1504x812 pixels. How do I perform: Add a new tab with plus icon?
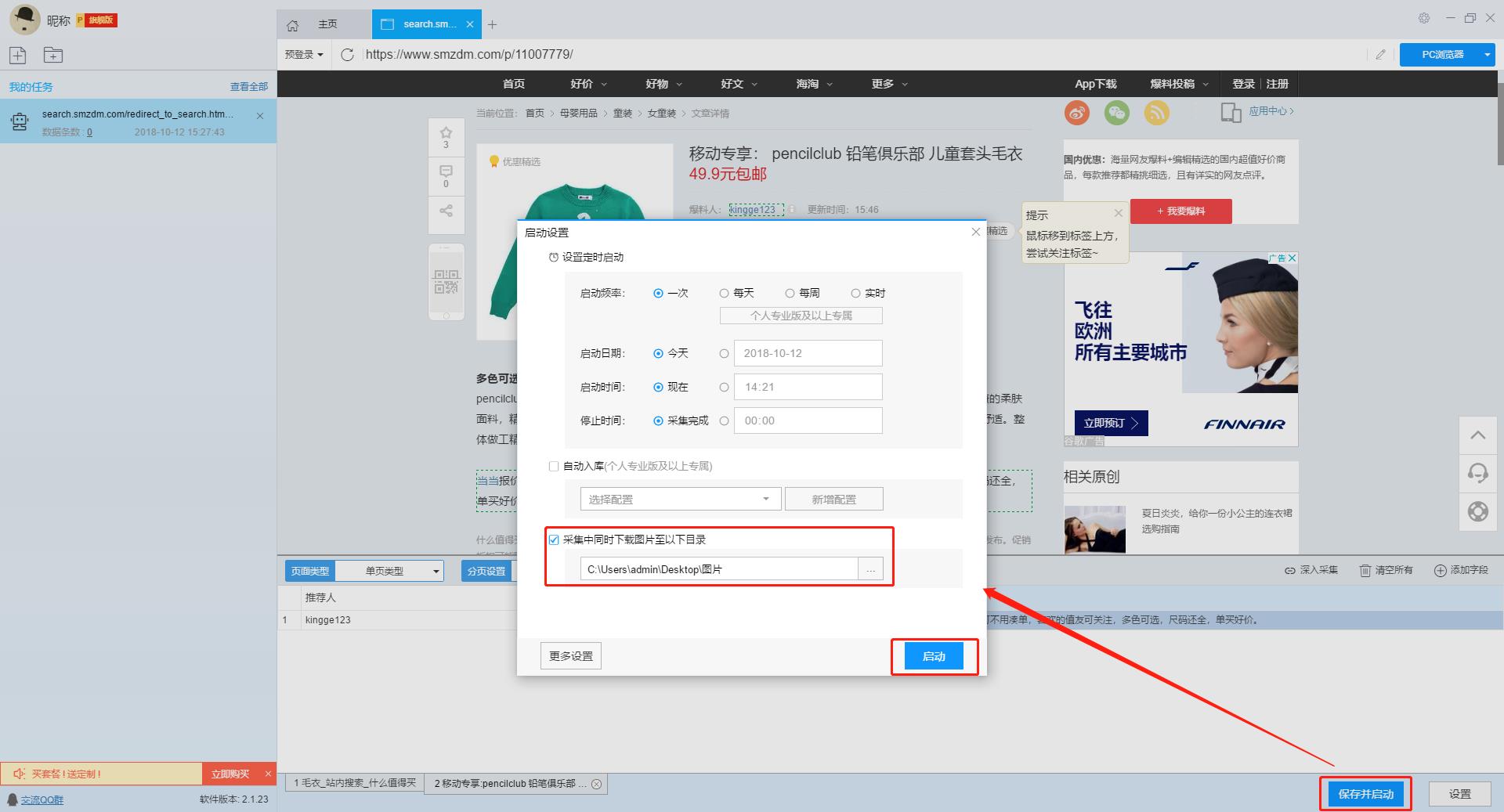click(492, 25)
